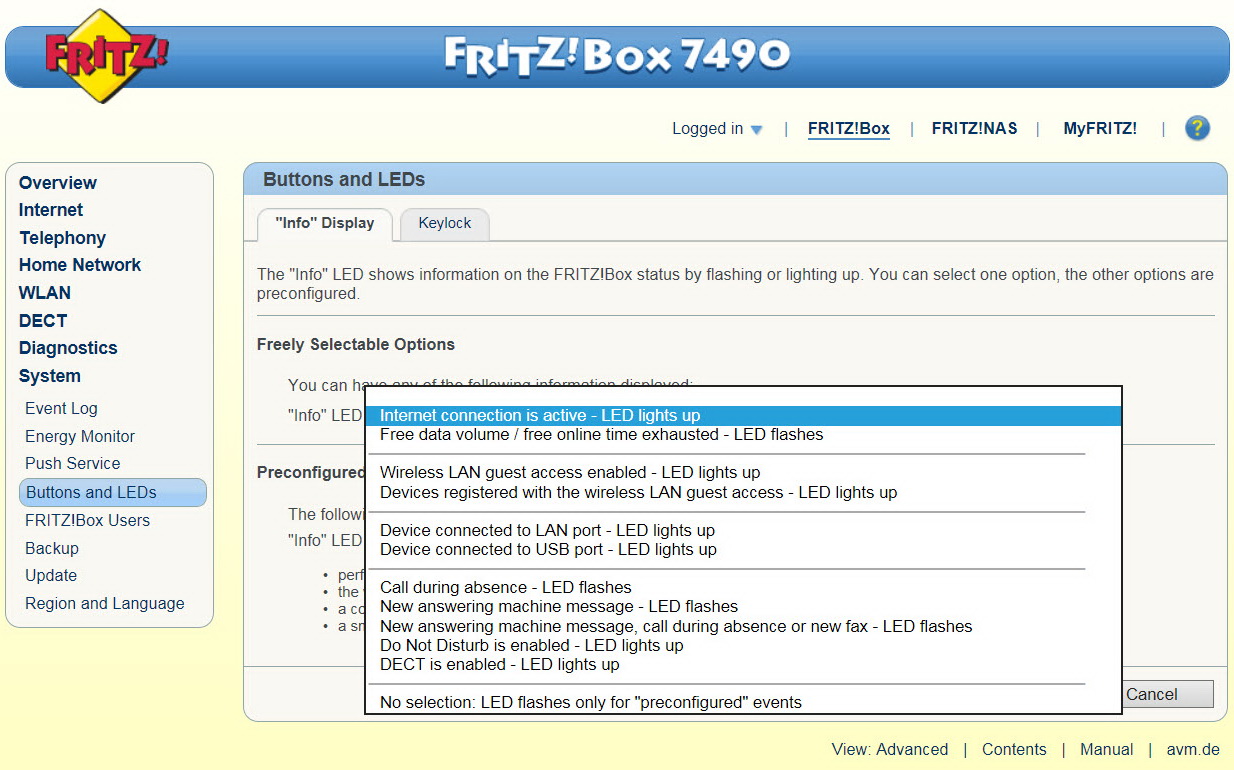
Task: Select 'Devices registered with the wireless LAN guest access'
Action: [x=743, y=492]
